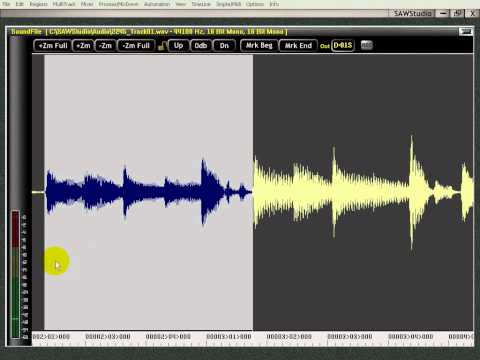The image size is (480, 360).
Task: Open the Info menu
Action: (x=274, y=4)
